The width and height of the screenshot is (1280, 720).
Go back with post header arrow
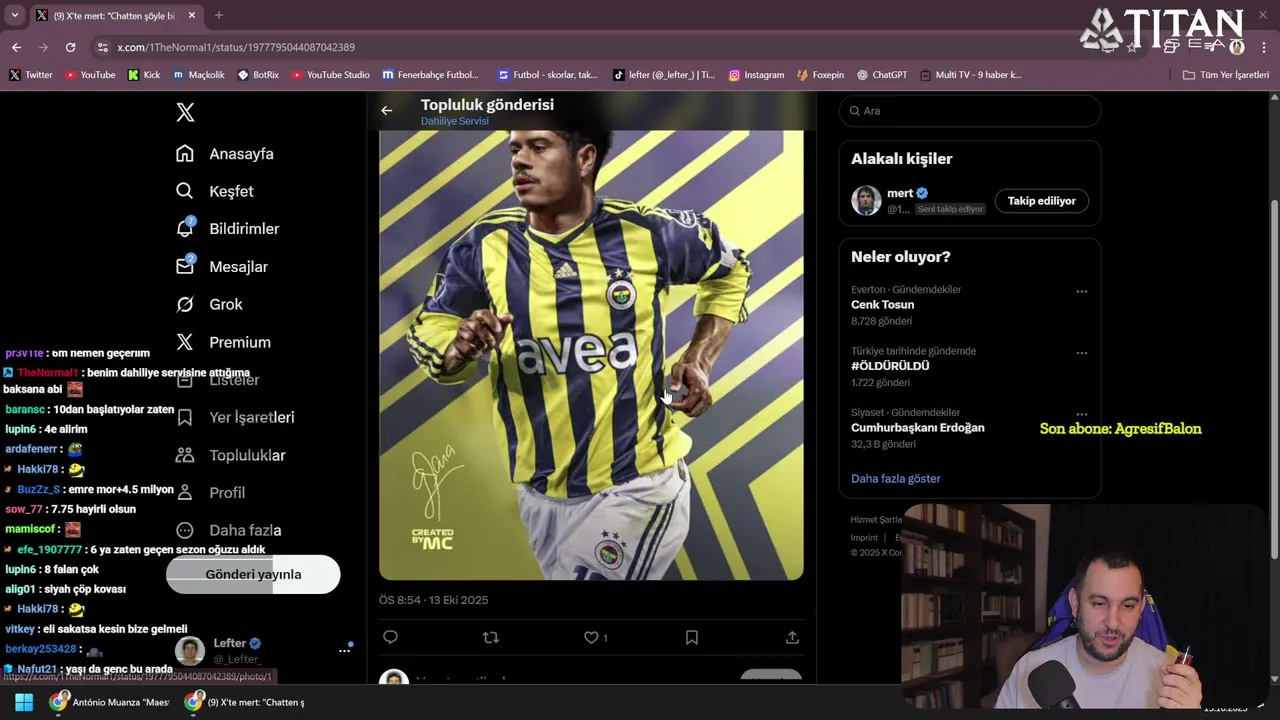point(387,111)
